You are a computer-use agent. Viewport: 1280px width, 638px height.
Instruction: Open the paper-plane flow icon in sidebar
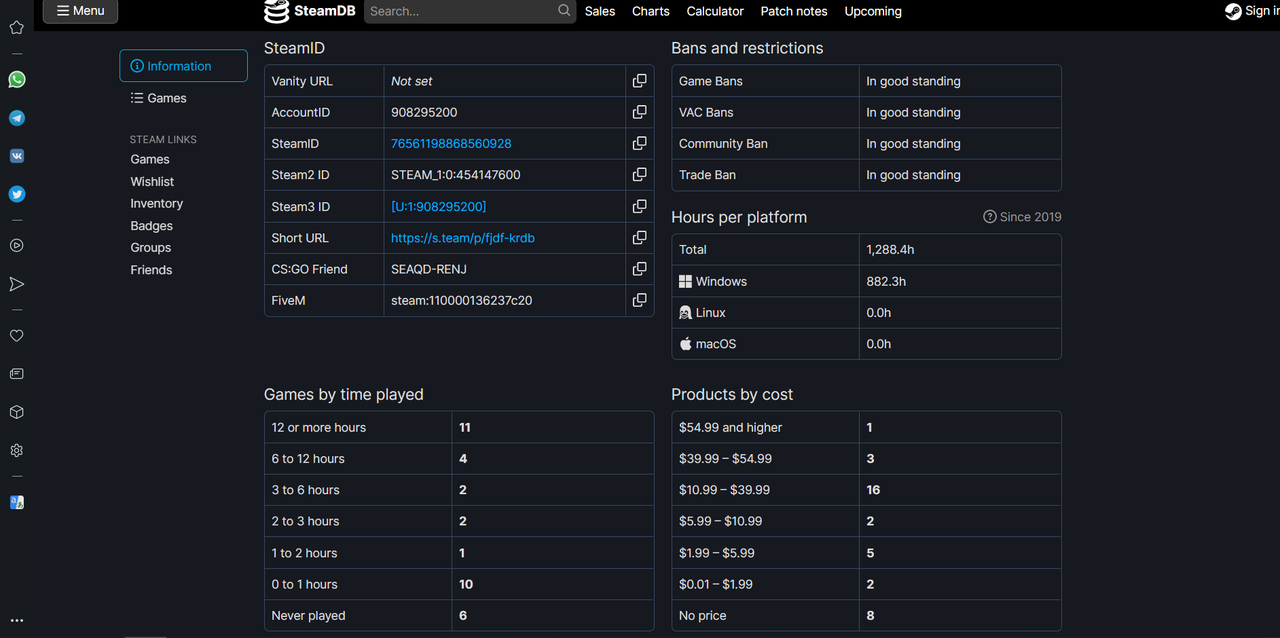point(17,284)
